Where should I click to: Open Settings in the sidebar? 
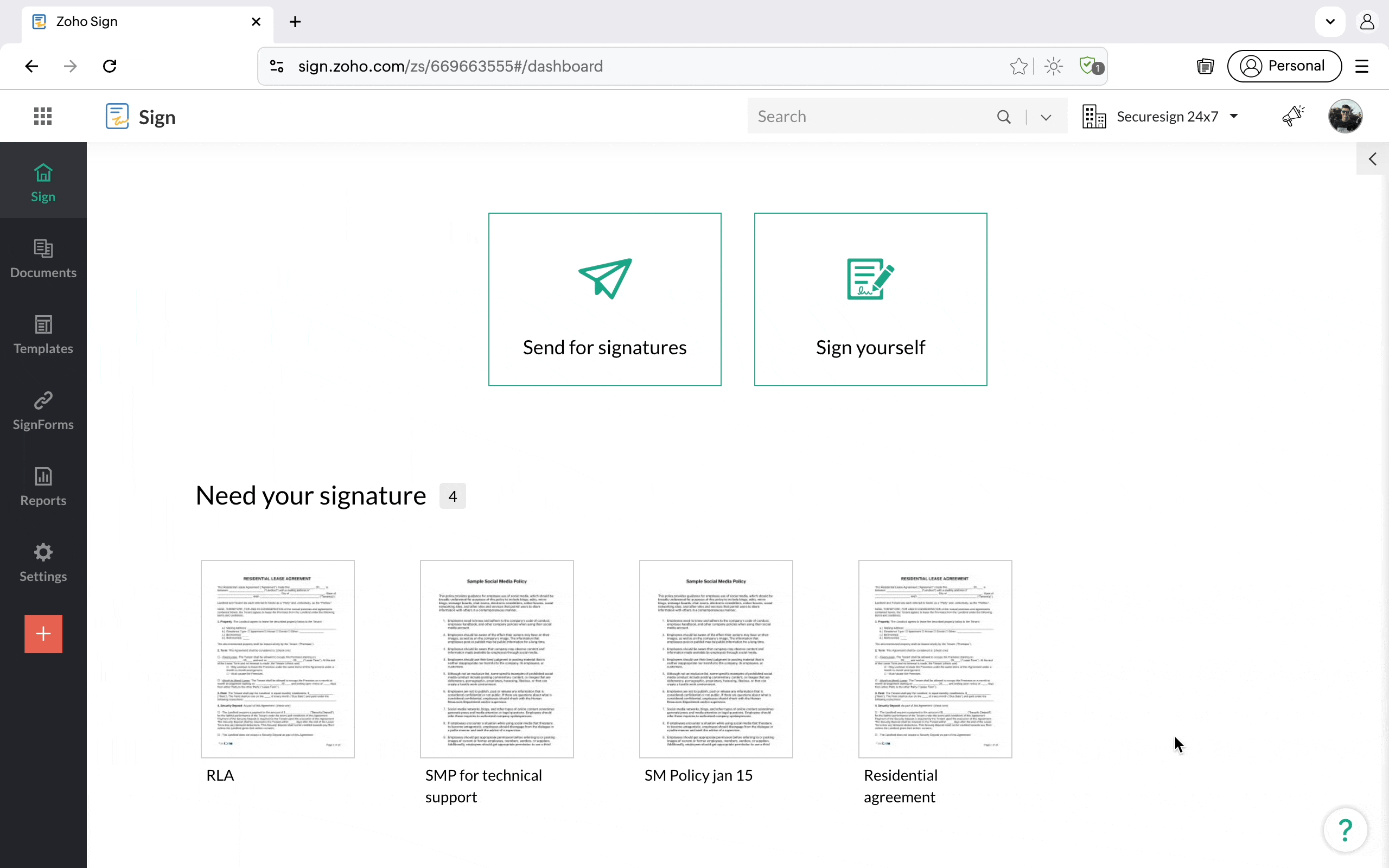point(43,563)
